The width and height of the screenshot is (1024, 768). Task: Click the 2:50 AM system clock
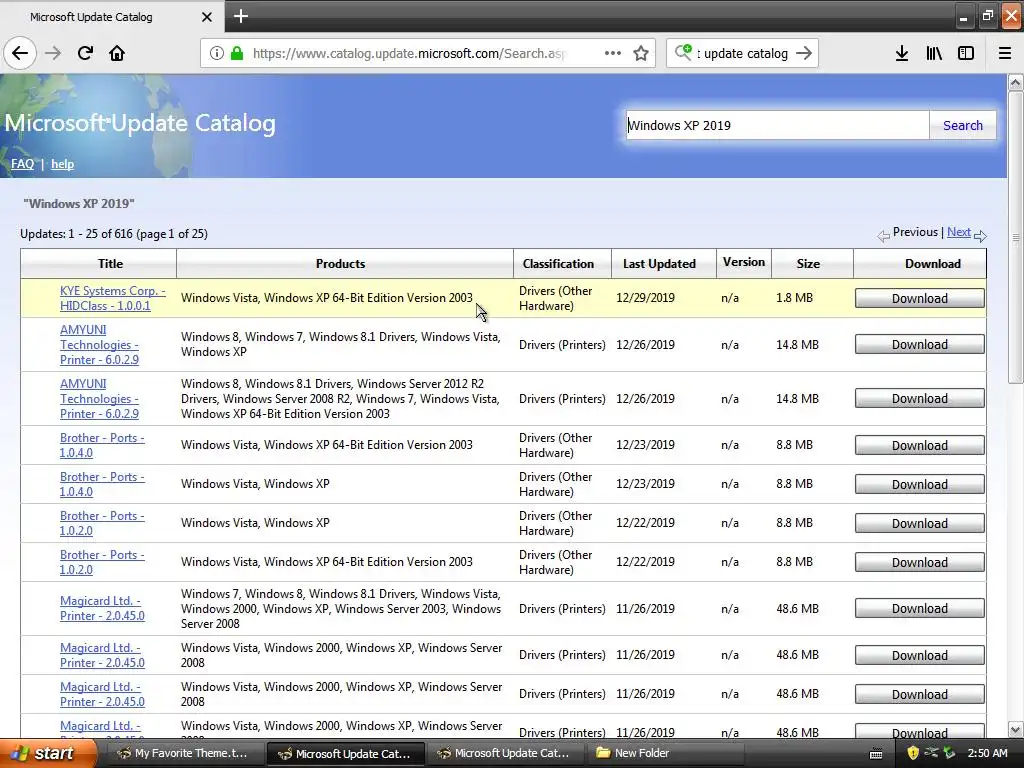click(987, 754)
